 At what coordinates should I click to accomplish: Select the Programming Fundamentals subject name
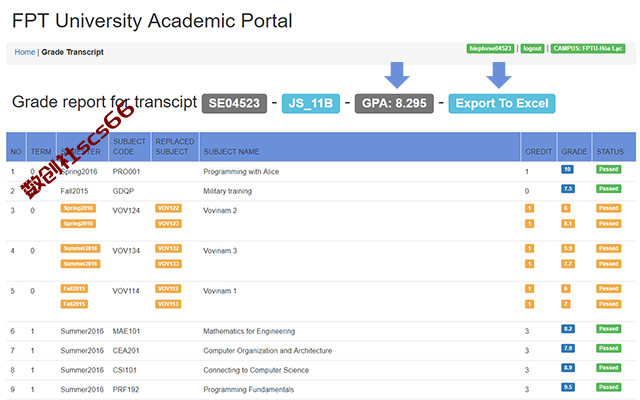click(249, 390)
